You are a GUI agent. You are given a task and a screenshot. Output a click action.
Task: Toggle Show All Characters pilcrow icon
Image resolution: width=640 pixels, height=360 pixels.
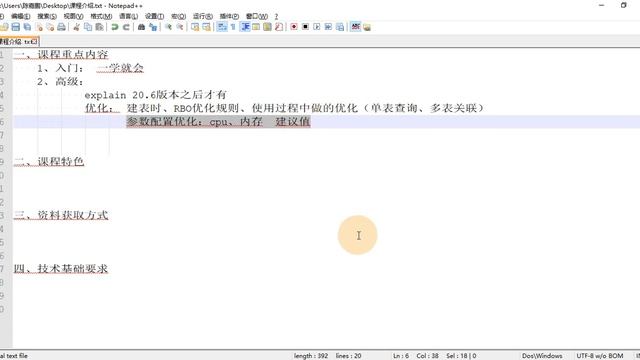pyautogui.click(x=233, y=27)
